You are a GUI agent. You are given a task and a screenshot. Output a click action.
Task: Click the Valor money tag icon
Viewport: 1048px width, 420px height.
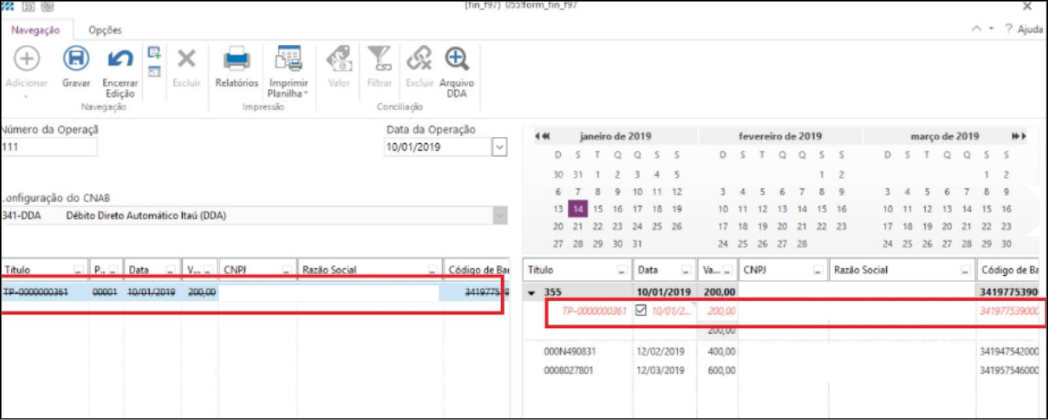339,59
